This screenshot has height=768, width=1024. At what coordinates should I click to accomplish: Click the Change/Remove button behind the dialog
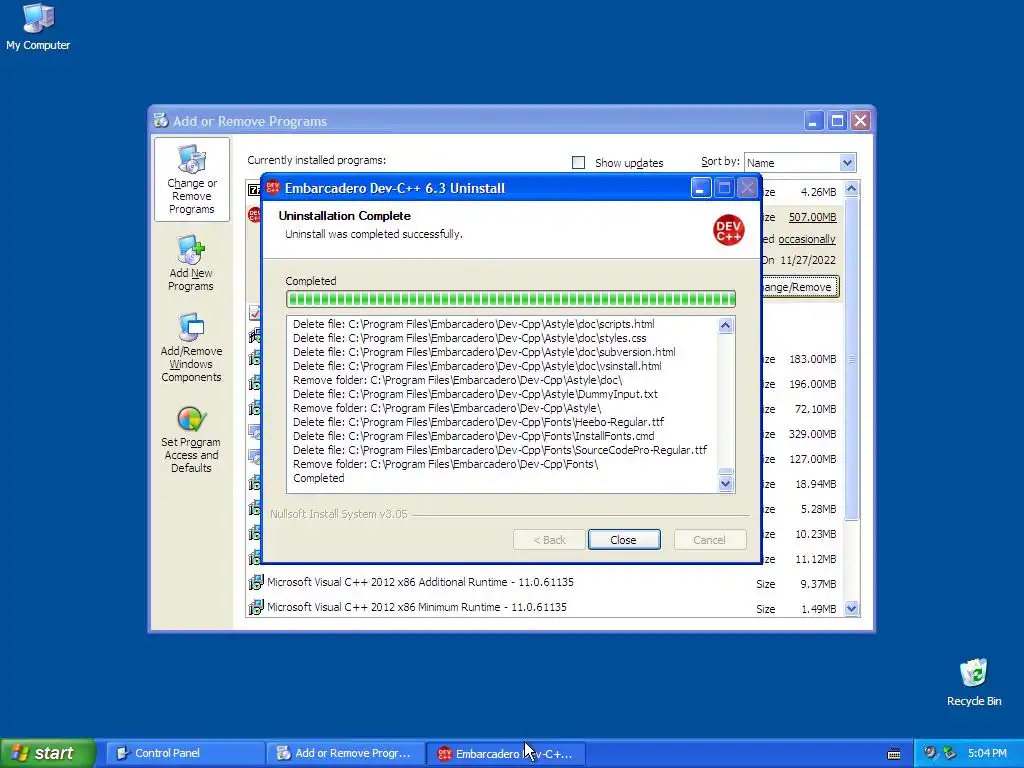click(800, 287)
